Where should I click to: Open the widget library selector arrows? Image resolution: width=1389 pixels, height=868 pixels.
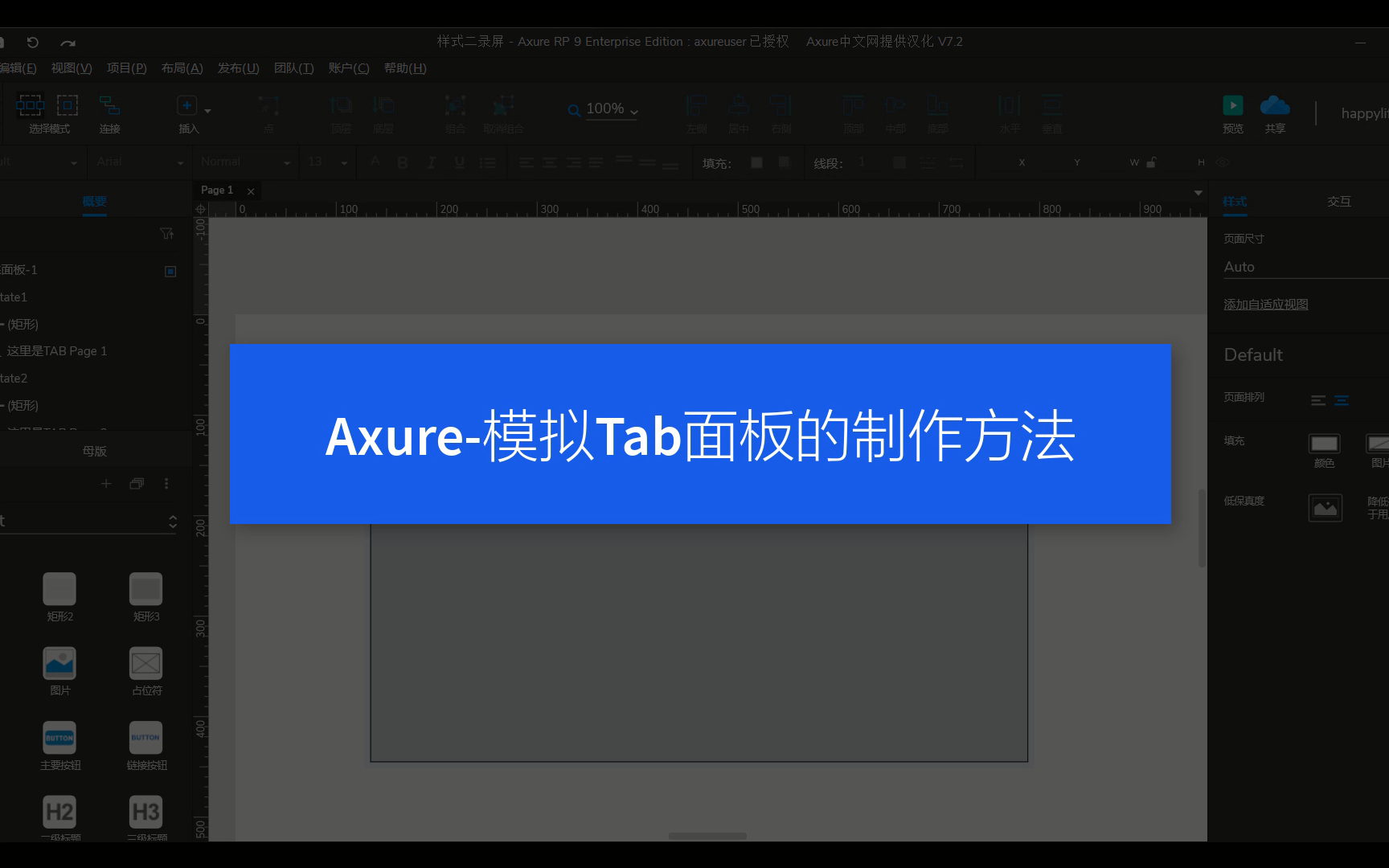point(172,522)
